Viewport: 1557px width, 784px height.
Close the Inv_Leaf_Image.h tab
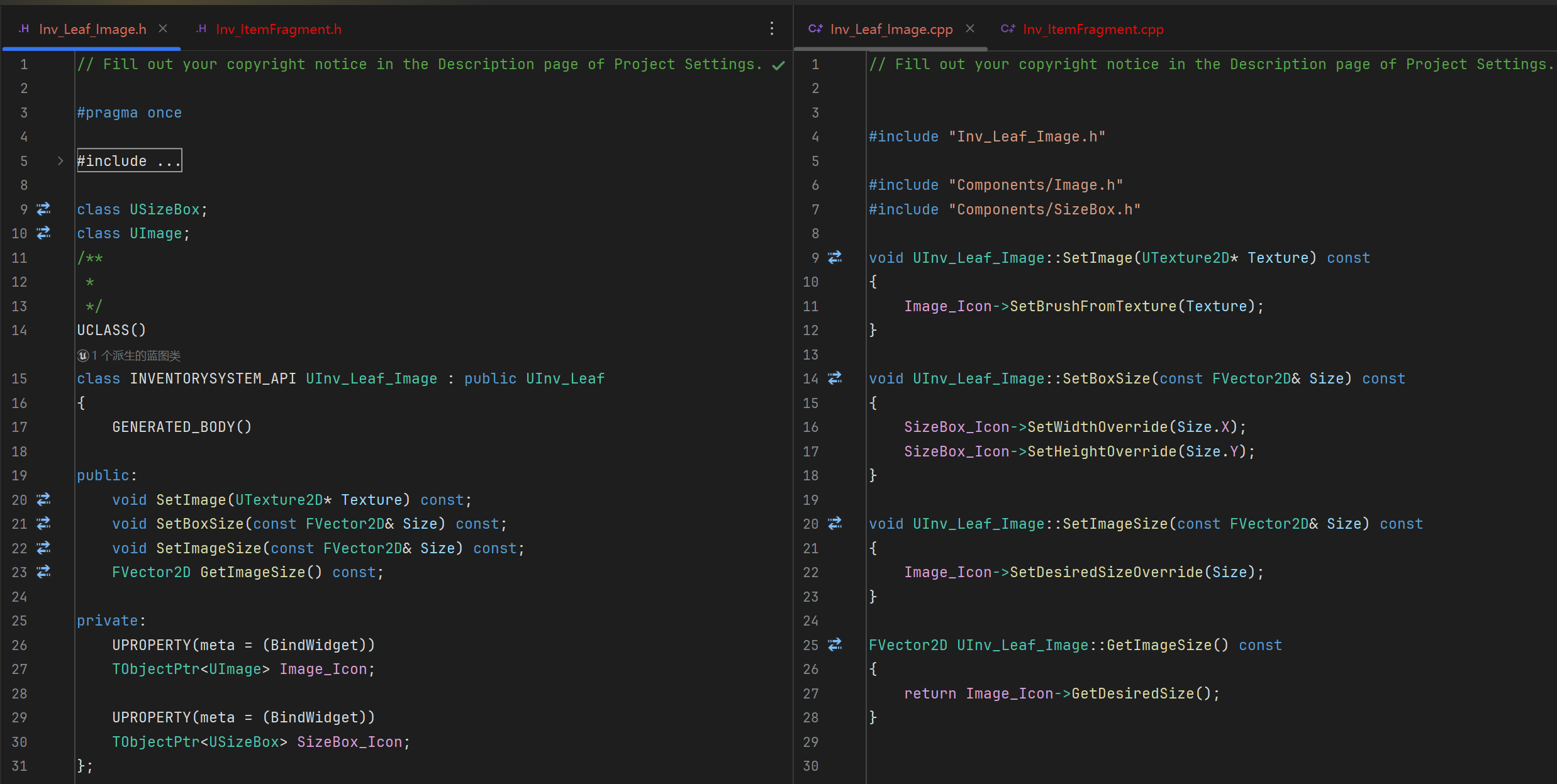point(163,29)
